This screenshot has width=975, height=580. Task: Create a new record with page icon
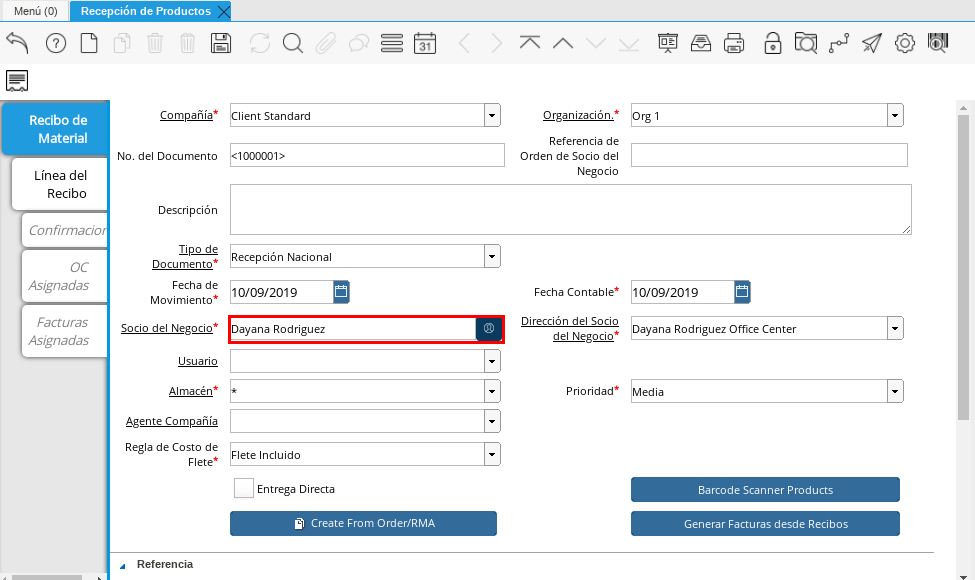[x=89, y=43]
